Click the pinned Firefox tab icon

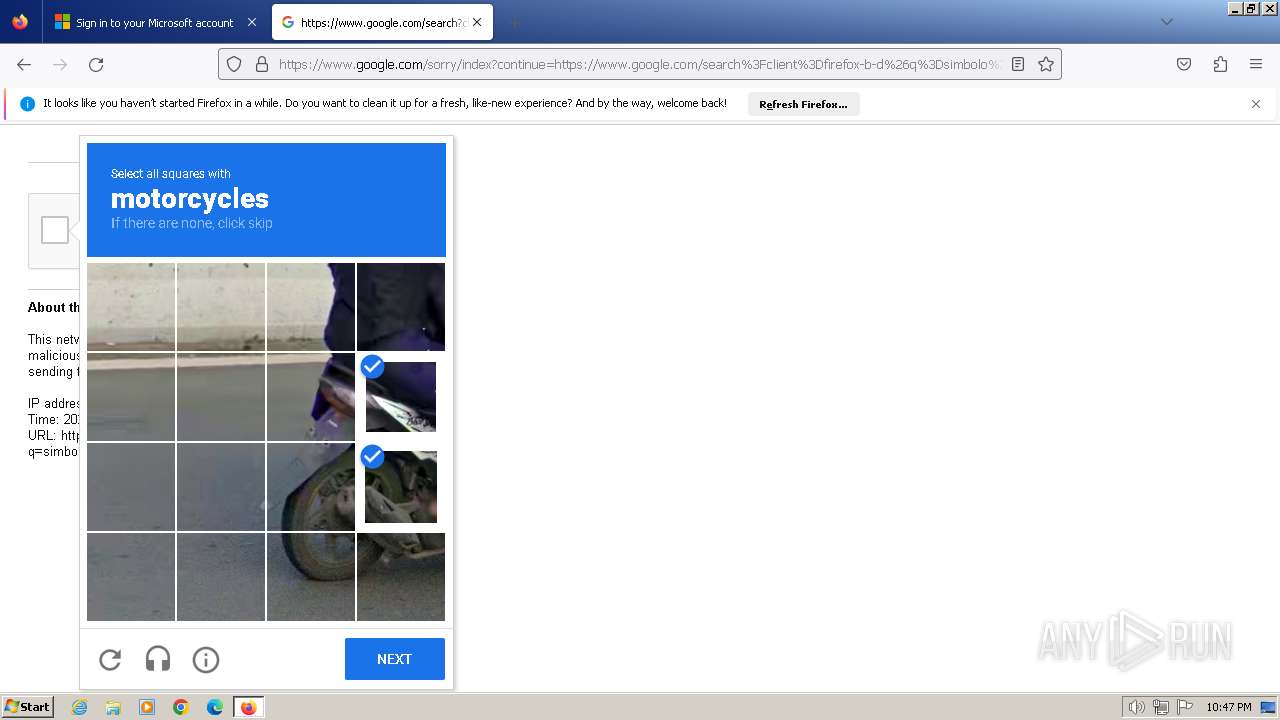(x=20, y=22)
